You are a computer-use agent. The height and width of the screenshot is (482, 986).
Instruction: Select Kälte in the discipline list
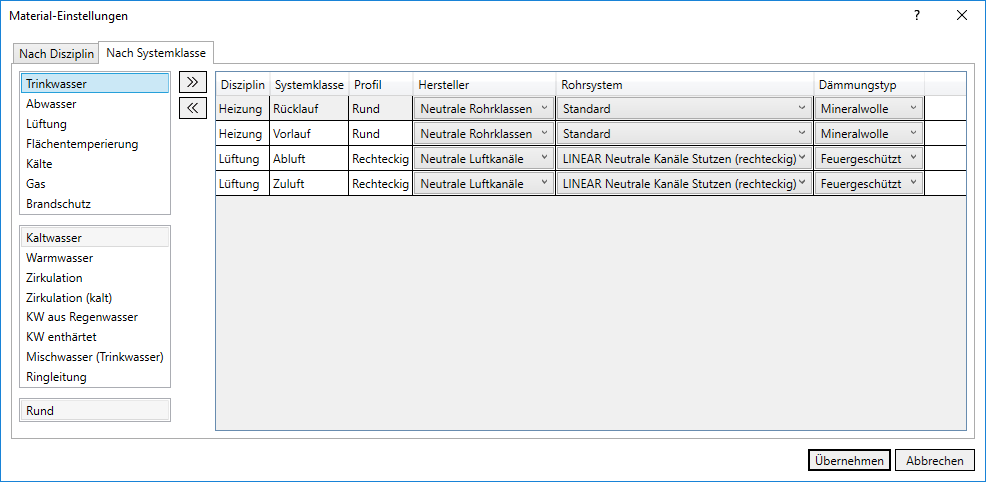(95, 164)
